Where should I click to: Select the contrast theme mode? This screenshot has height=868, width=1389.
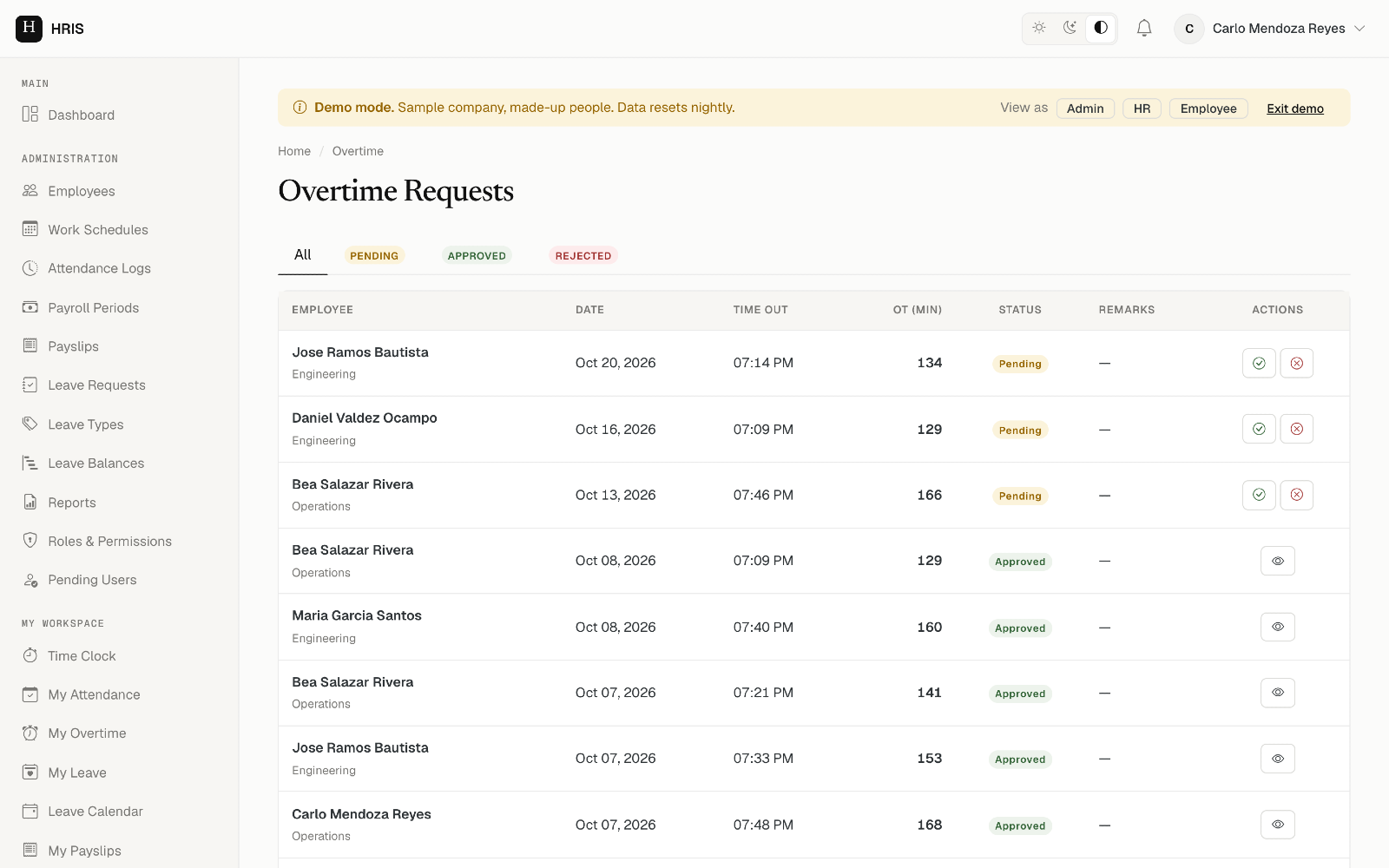1101,28
